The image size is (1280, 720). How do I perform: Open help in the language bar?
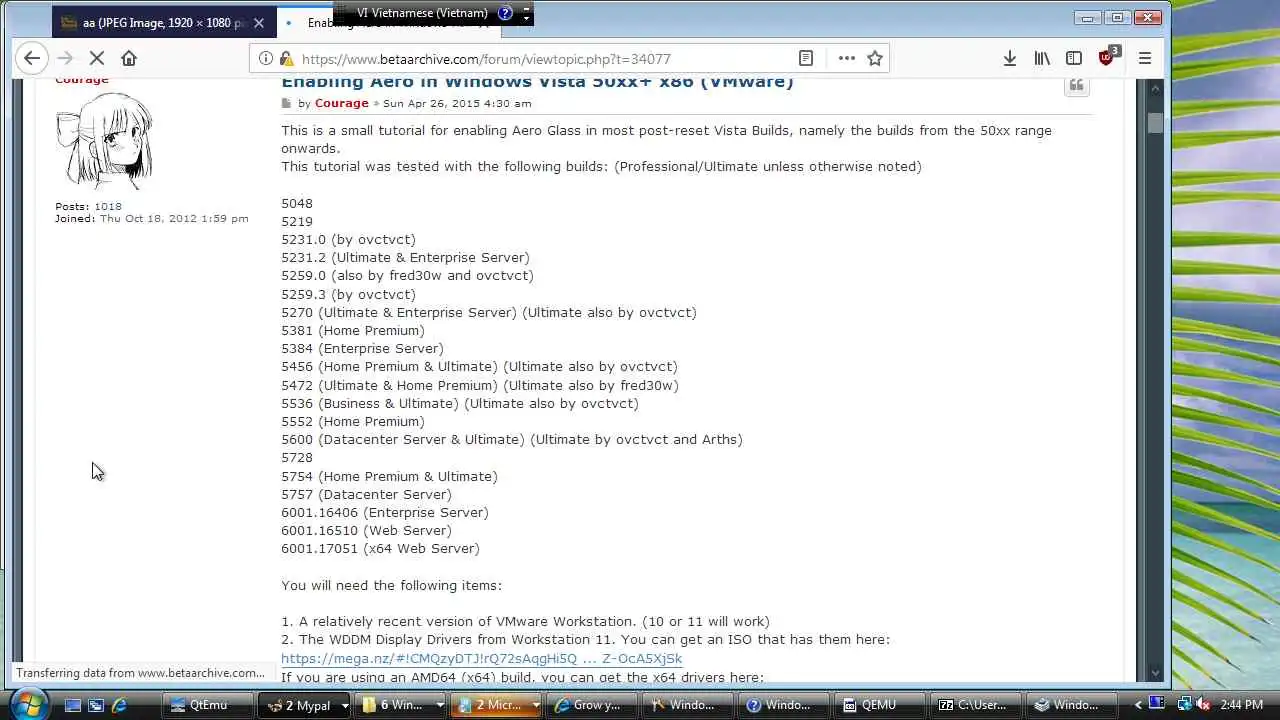coord(505,13)
